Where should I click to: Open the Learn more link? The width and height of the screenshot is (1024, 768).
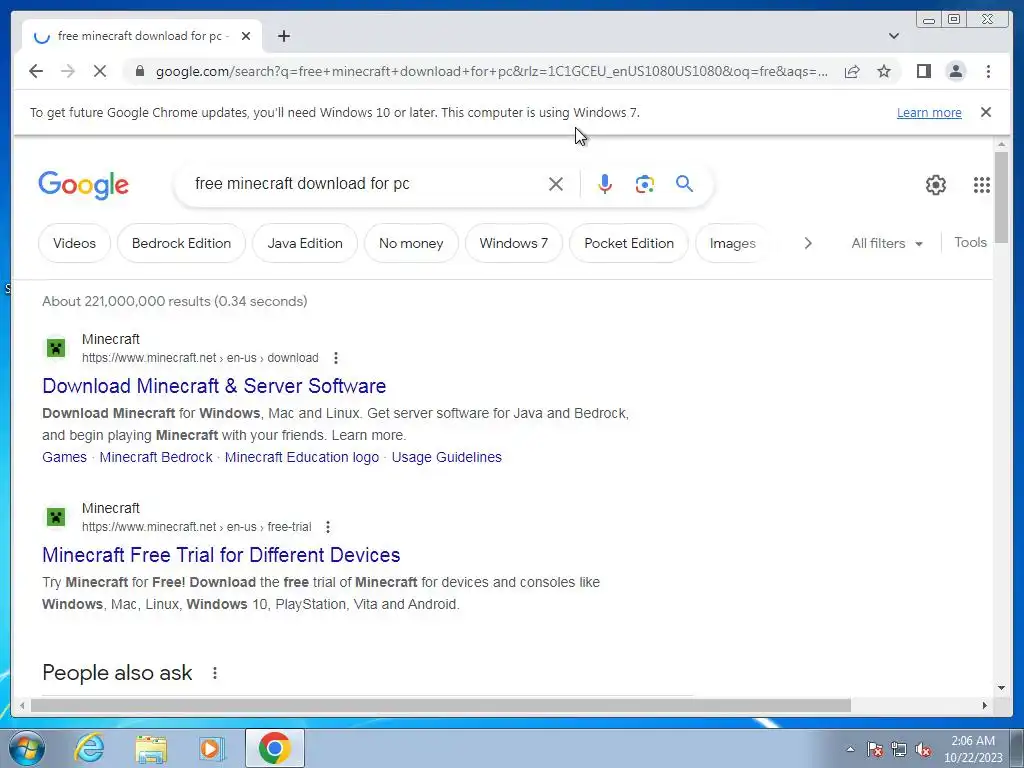[x=929, y=112]
